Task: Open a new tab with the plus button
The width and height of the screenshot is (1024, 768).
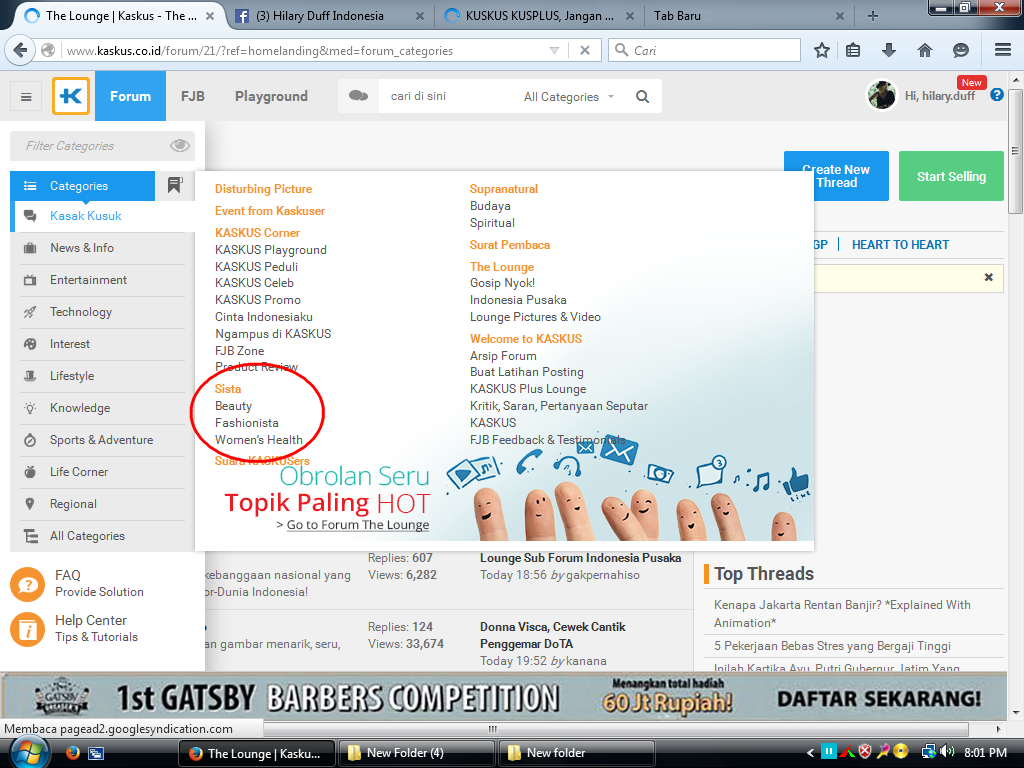Action: tap(872, 16)
